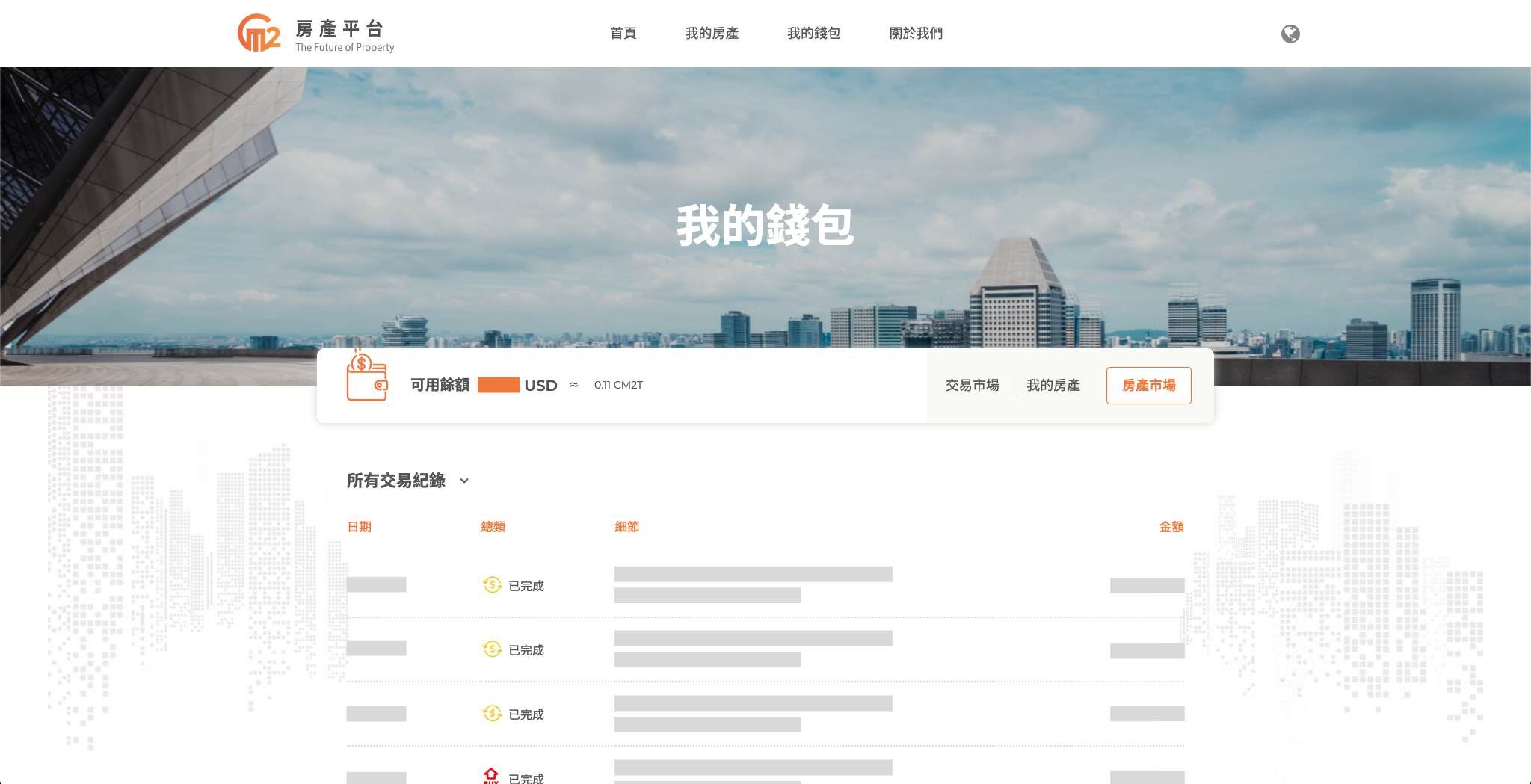Click the 日期 column header
Screen dimensions: 1531x784
click(360, 527)
